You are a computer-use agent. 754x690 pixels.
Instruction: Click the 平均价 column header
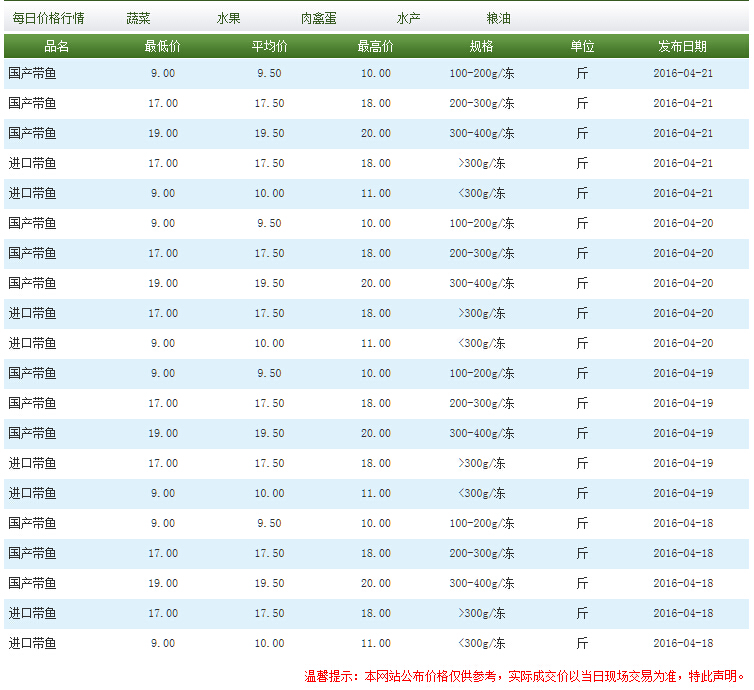click(269, 46)
